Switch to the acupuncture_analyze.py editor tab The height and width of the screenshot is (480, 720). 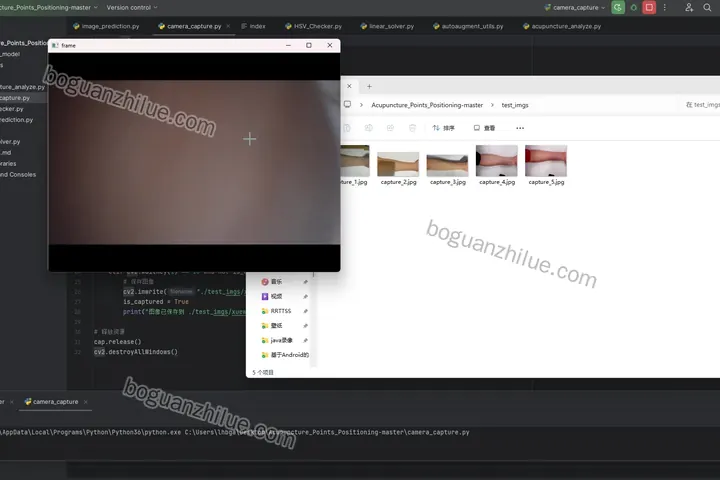562,26
